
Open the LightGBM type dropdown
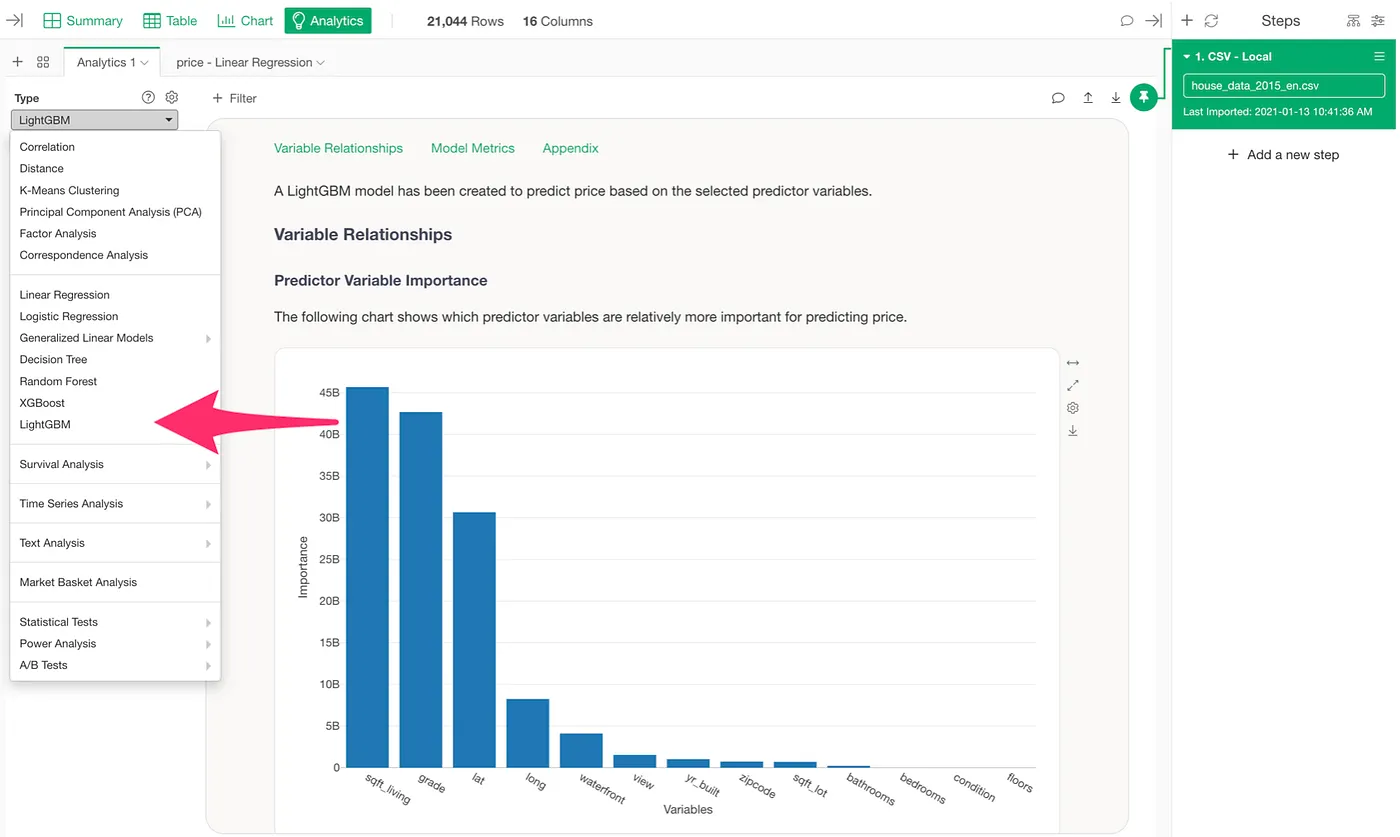click(95, 120)
